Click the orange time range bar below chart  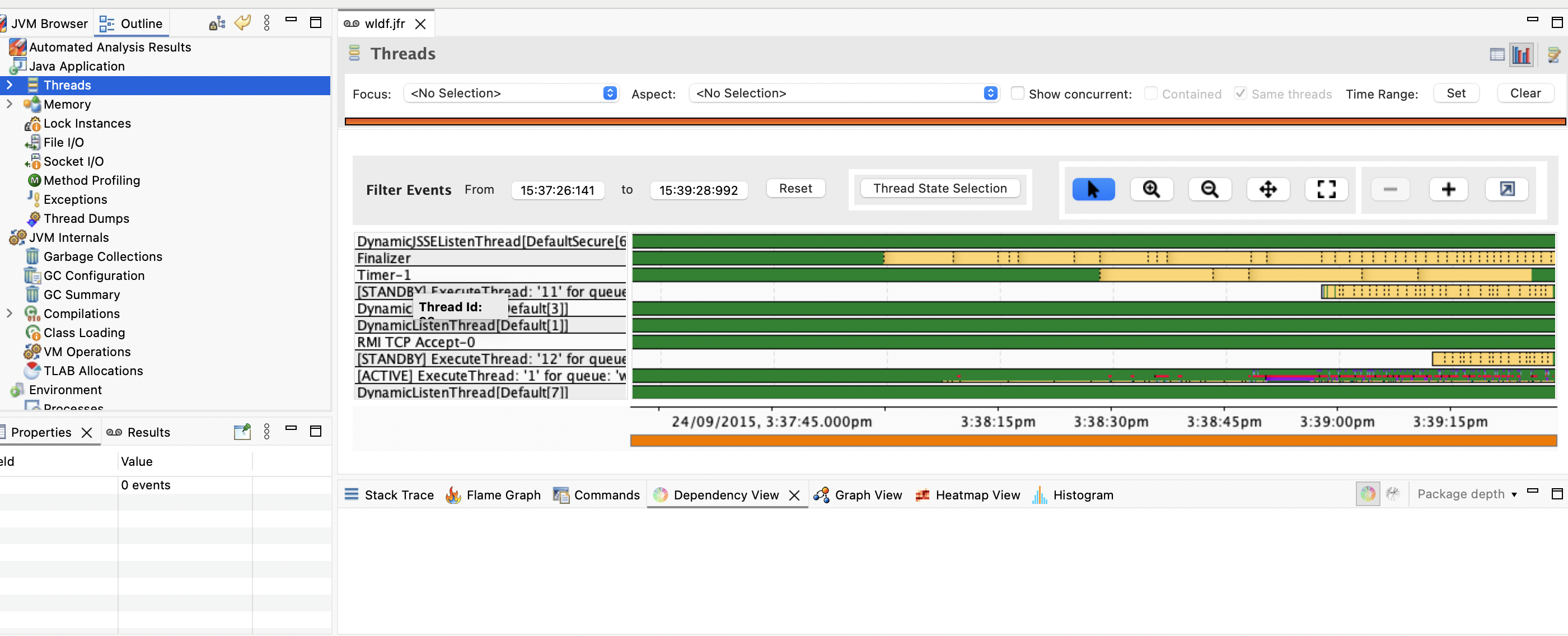[1093, 441]
